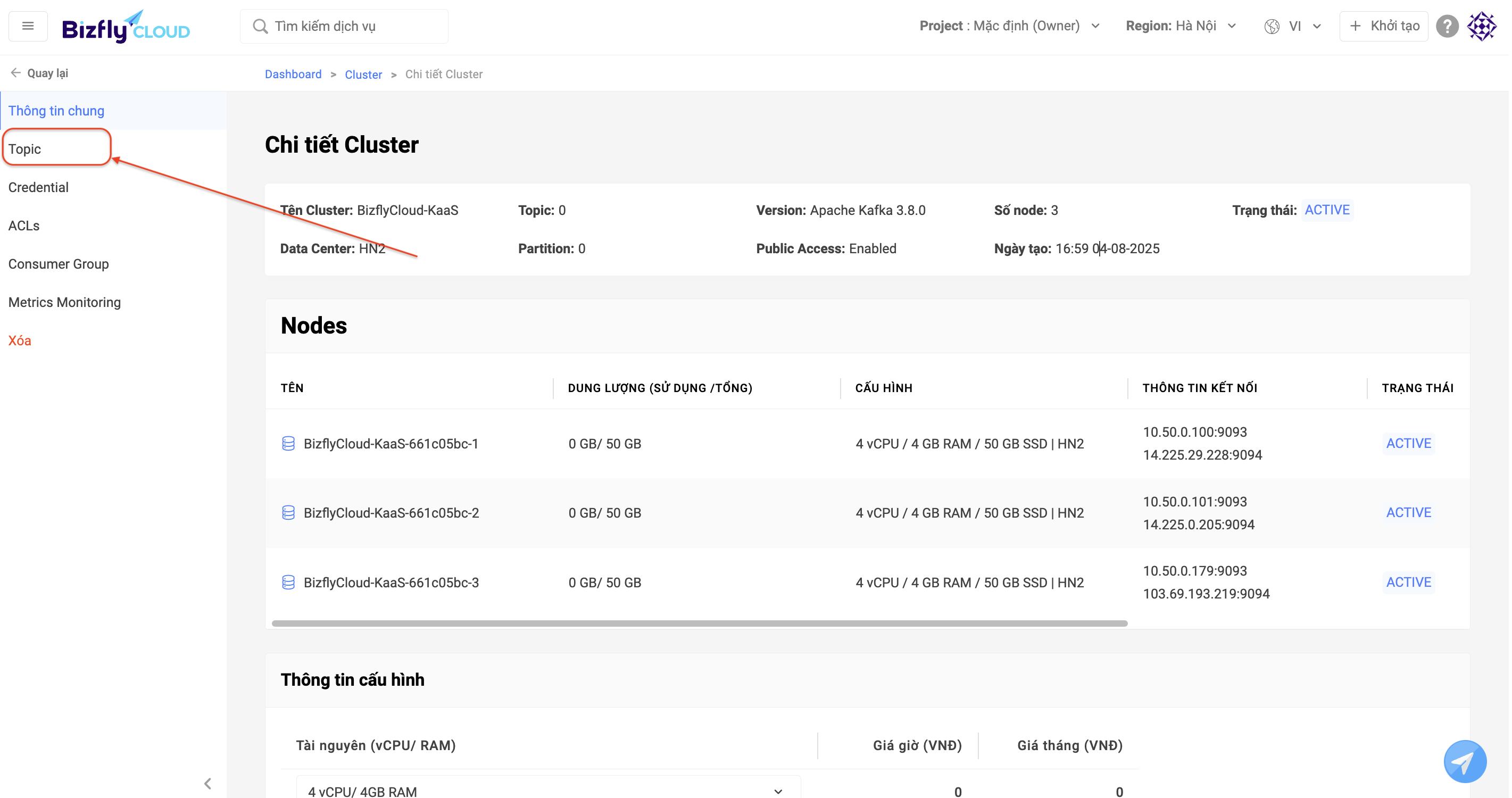Click the address 14.225.29.228:9094

1202,455
